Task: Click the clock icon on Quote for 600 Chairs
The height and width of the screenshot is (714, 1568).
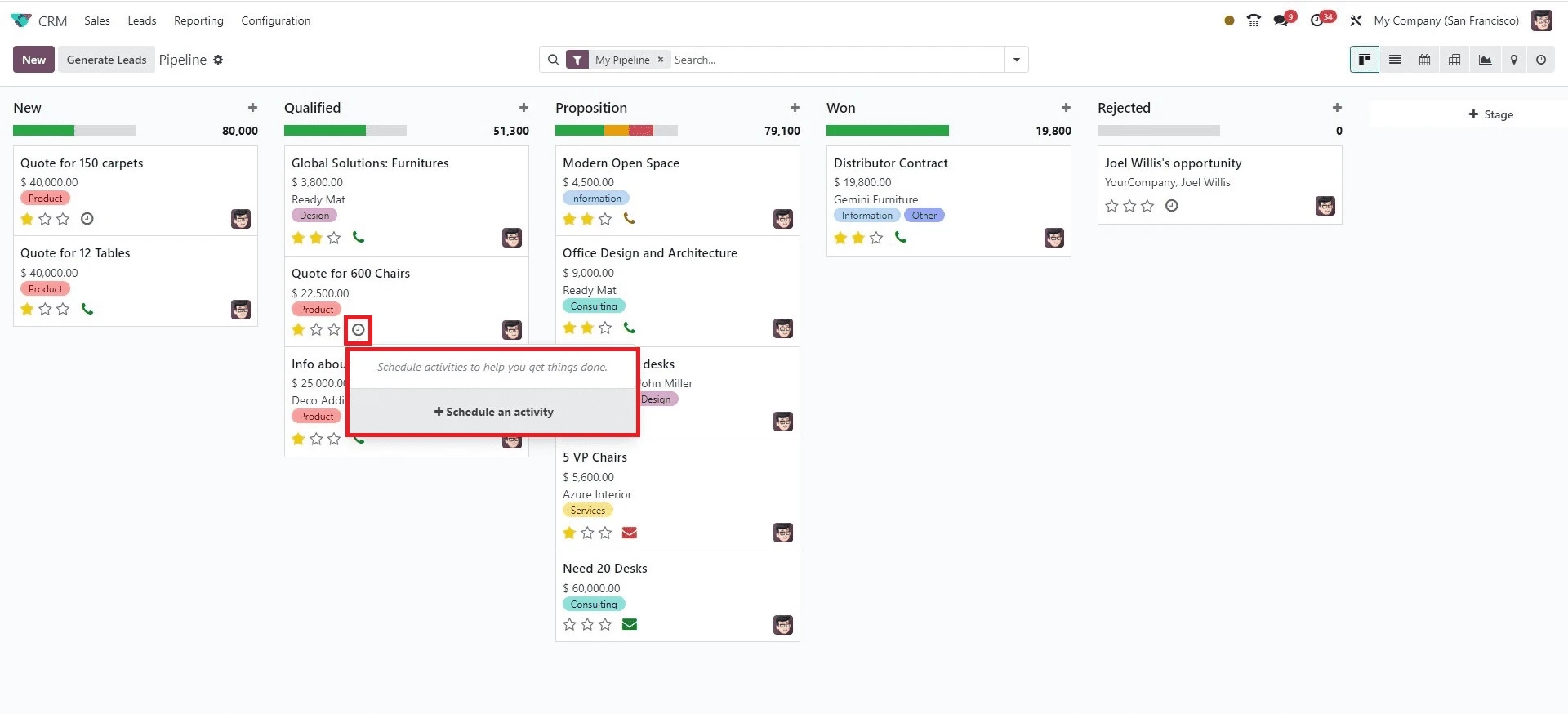Action: point(359,330)
